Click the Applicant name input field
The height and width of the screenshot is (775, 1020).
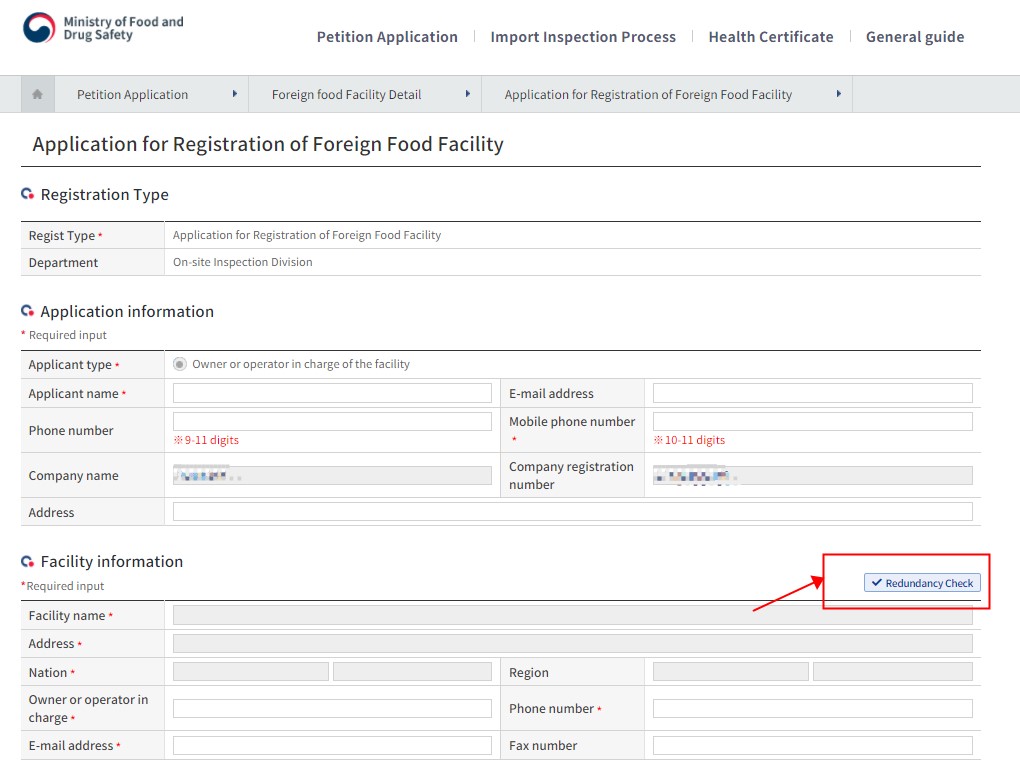pyautogui.click(x=332, y=393)
